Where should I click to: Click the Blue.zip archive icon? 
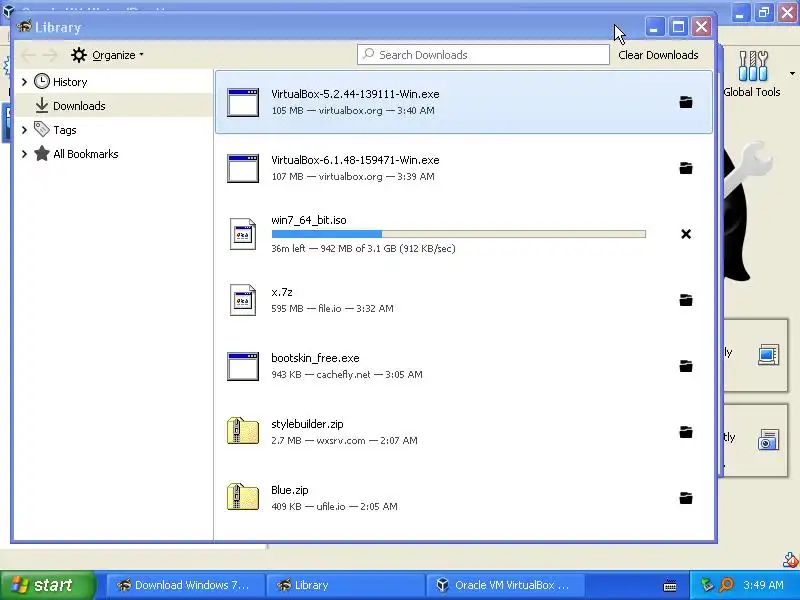243,497
